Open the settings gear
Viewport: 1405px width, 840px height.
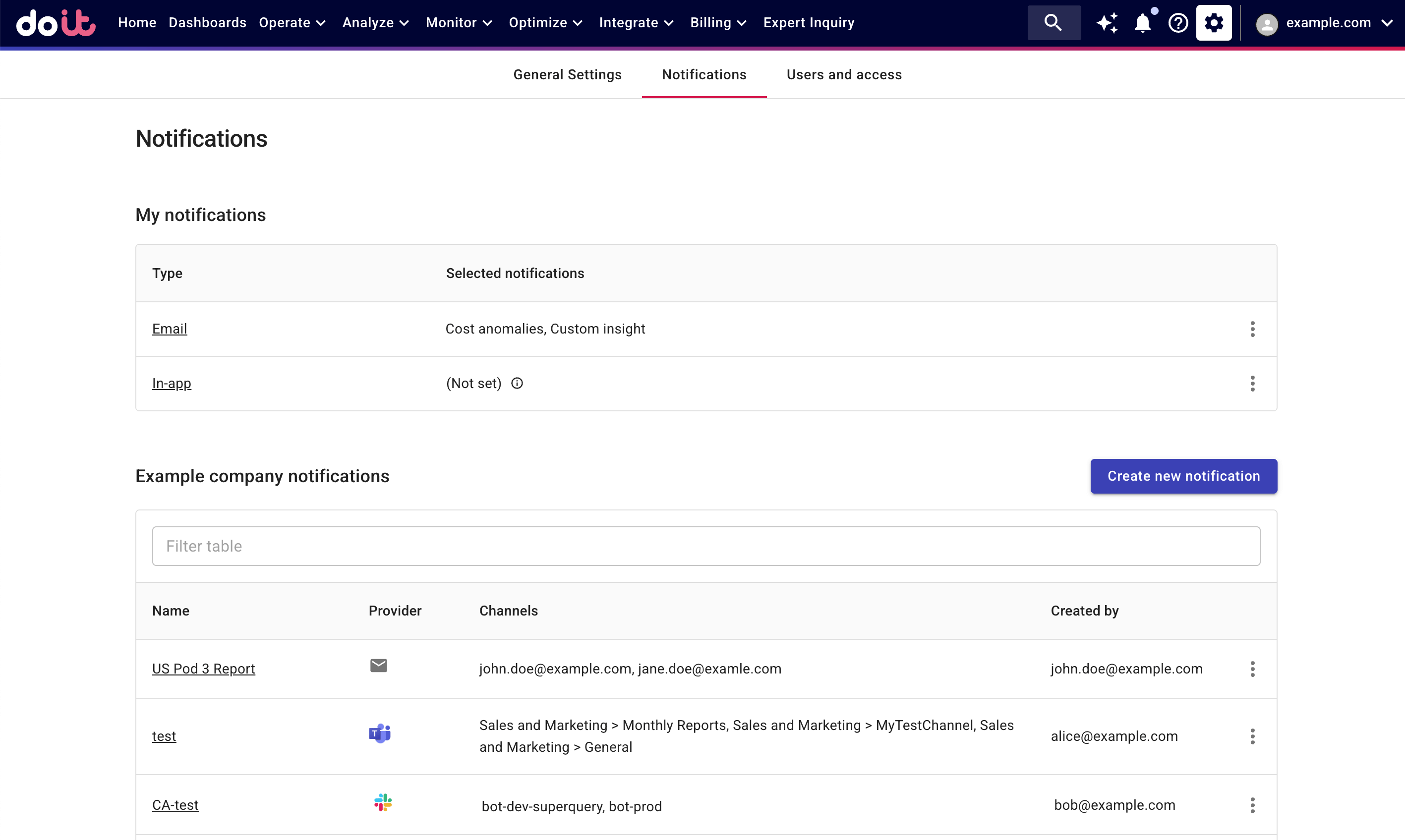(1214, 23)
